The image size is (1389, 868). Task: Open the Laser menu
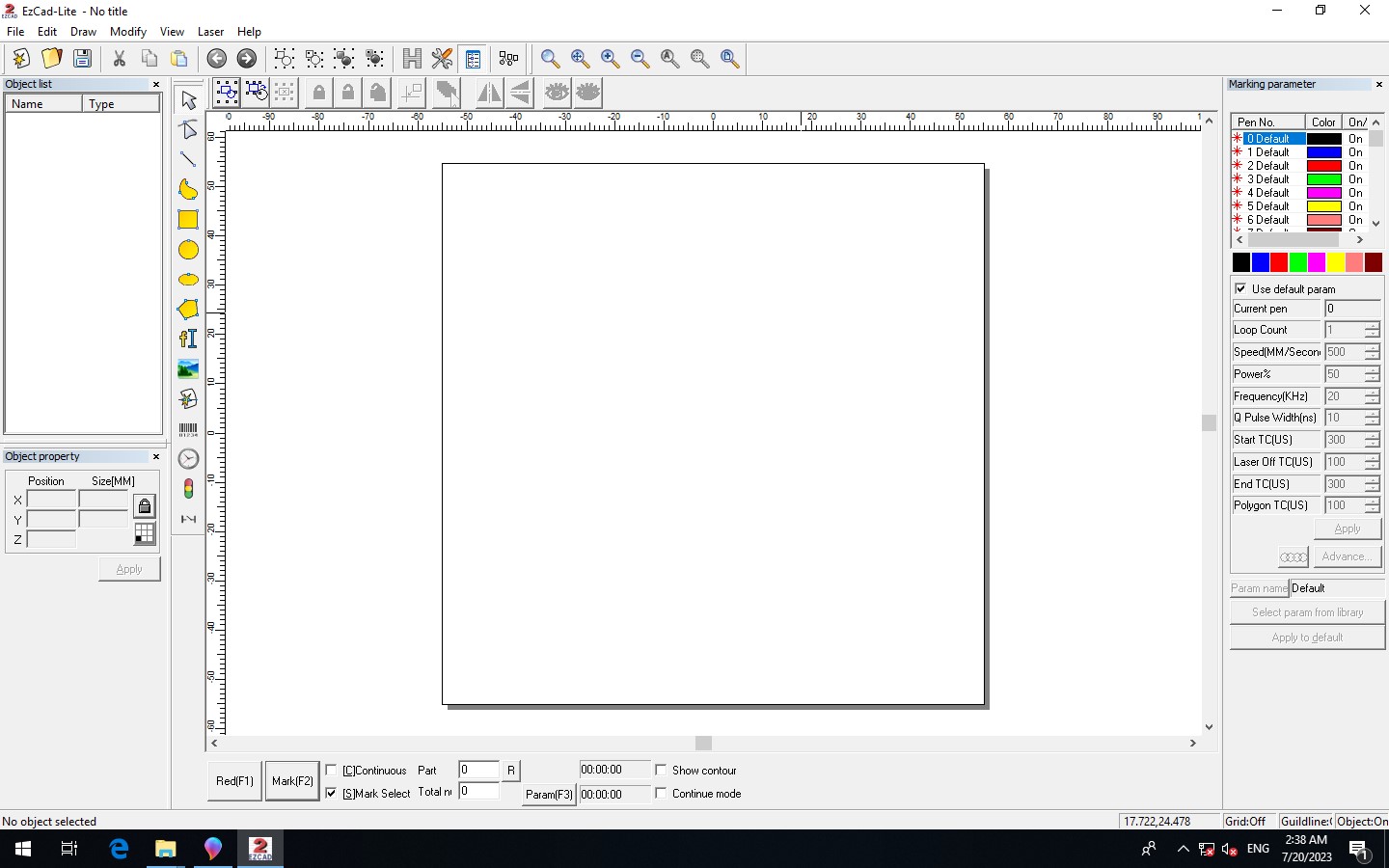(x=210, y=32)
